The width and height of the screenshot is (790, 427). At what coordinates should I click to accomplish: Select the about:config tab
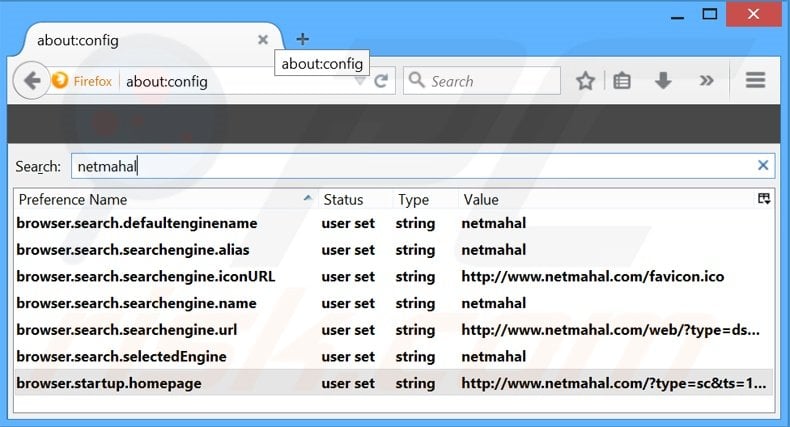[x=149, y=40]
